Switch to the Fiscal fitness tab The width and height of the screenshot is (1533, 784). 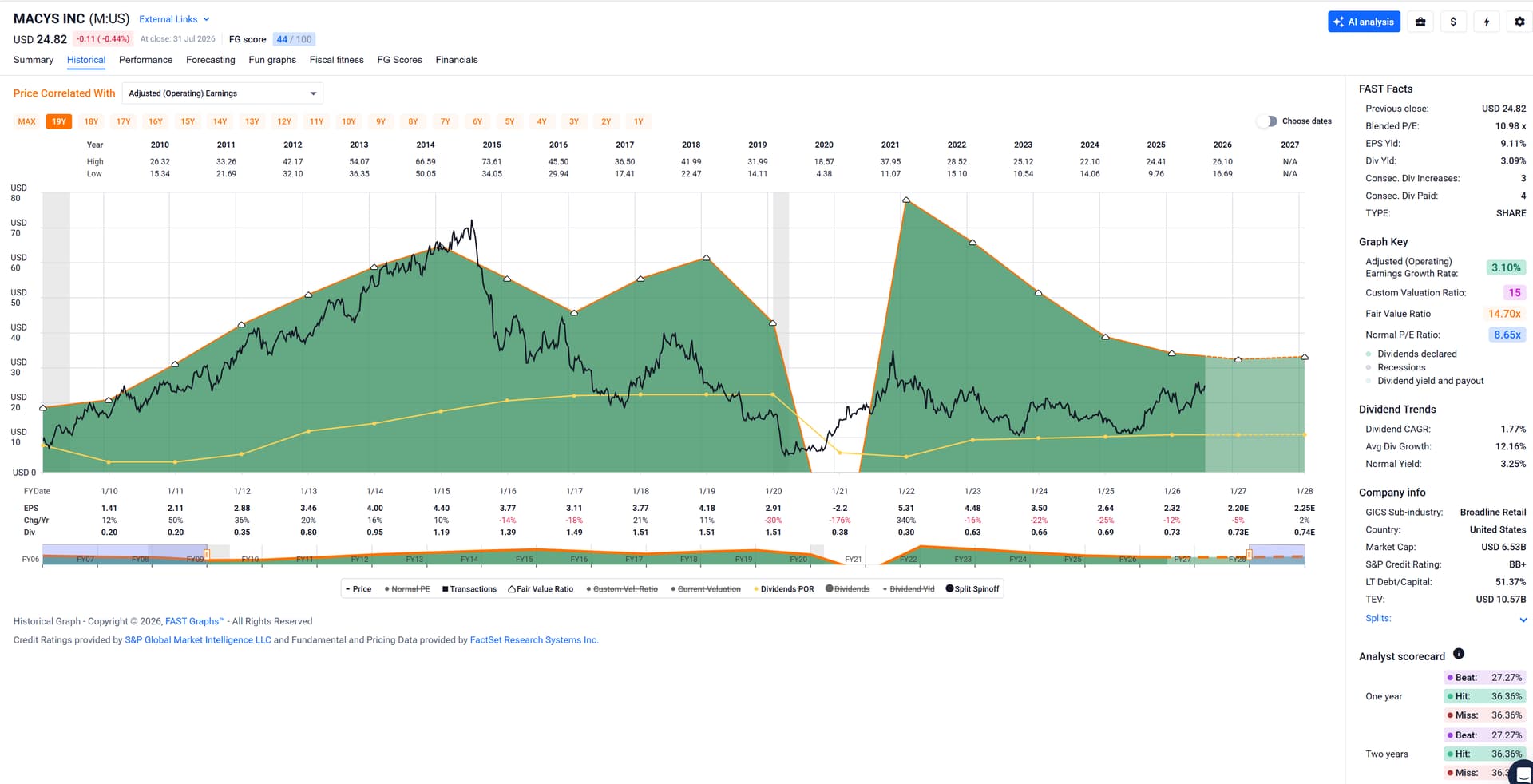(x=337, y=60)
